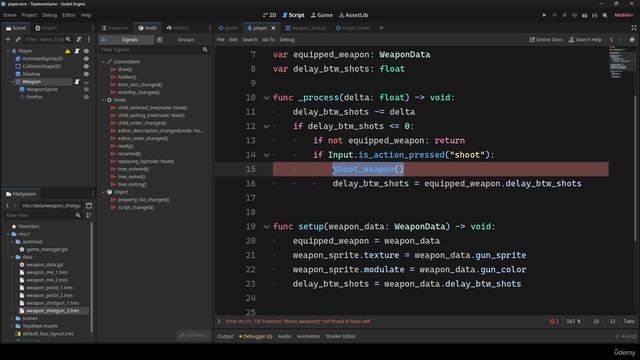Screen dimensions: 640x360
Task: Fold the setup function at line 19
Action: (x=266, y=227)
